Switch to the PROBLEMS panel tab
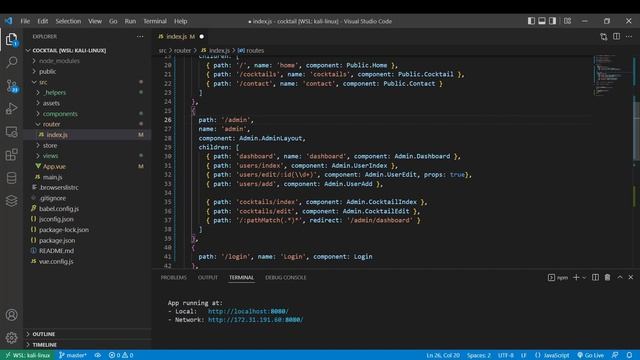This screenshot has height=360, width=640. coord(173,278)
